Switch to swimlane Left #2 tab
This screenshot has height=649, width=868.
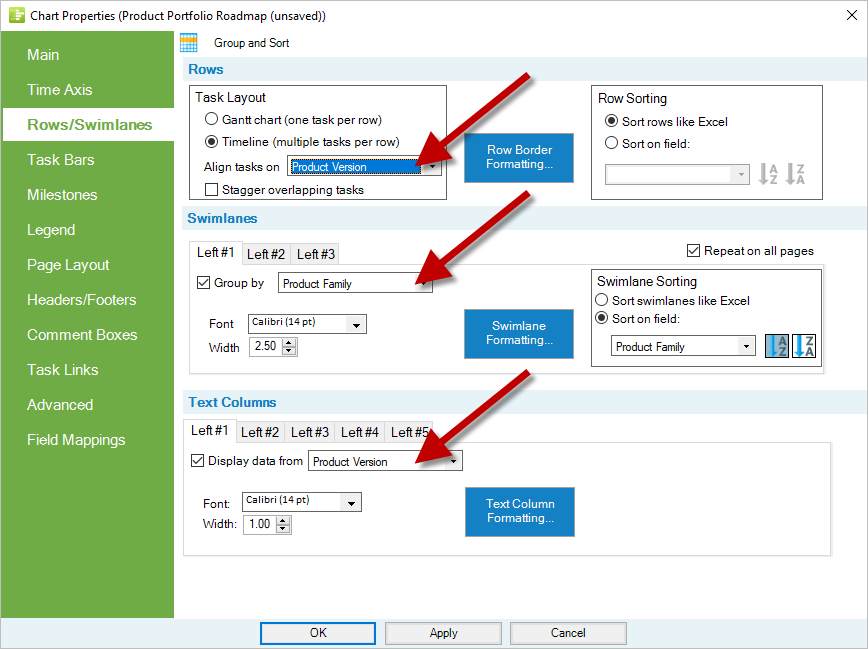266,254
